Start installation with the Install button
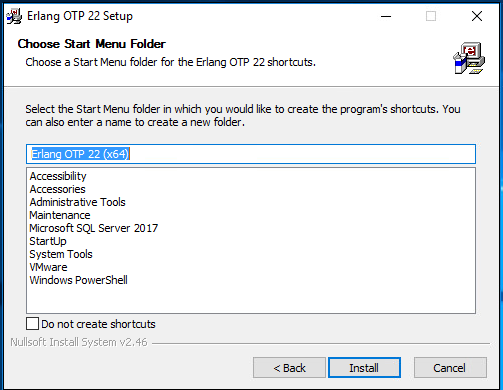The image size is (503, 390). (364, 368)
